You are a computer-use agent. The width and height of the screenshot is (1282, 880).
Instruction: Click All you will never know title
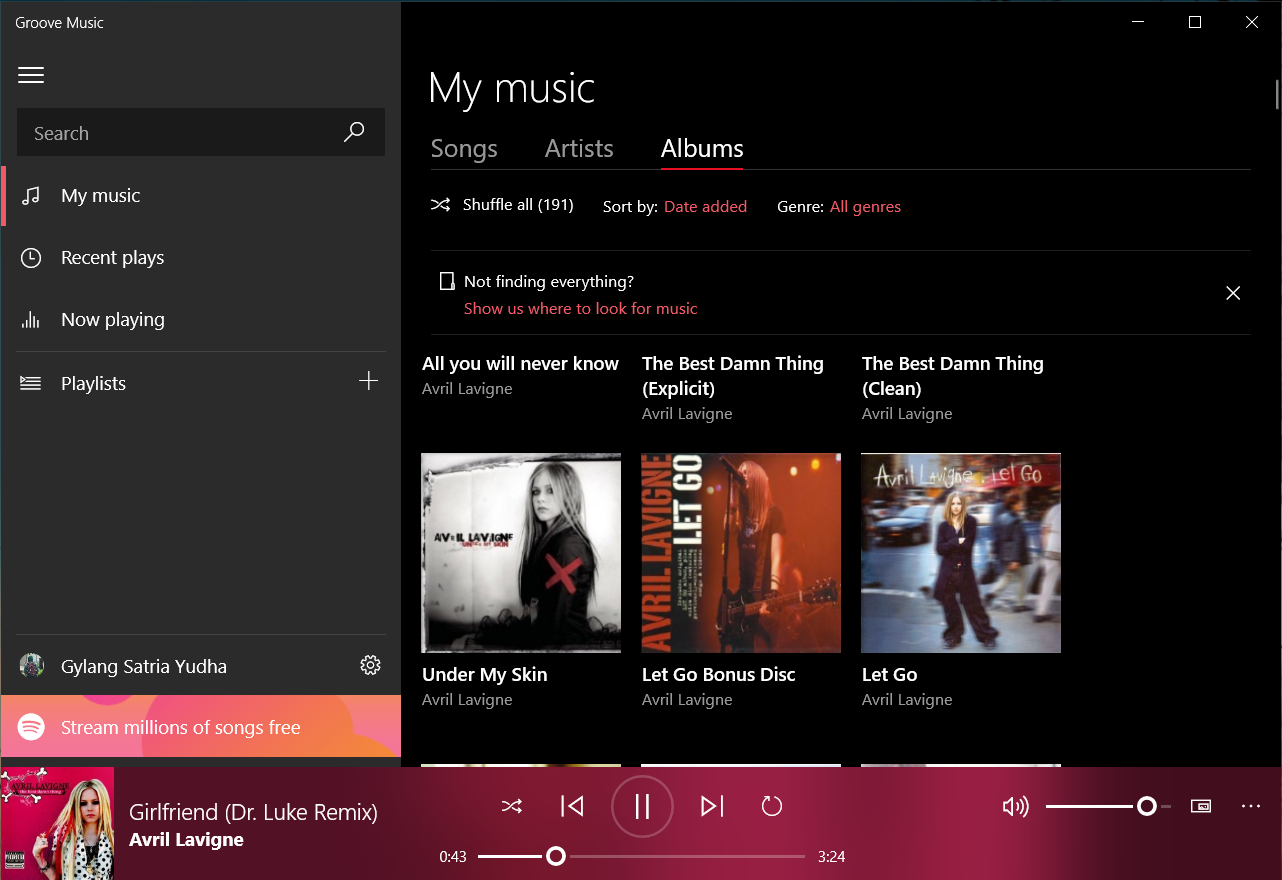(x=520, y=364)
